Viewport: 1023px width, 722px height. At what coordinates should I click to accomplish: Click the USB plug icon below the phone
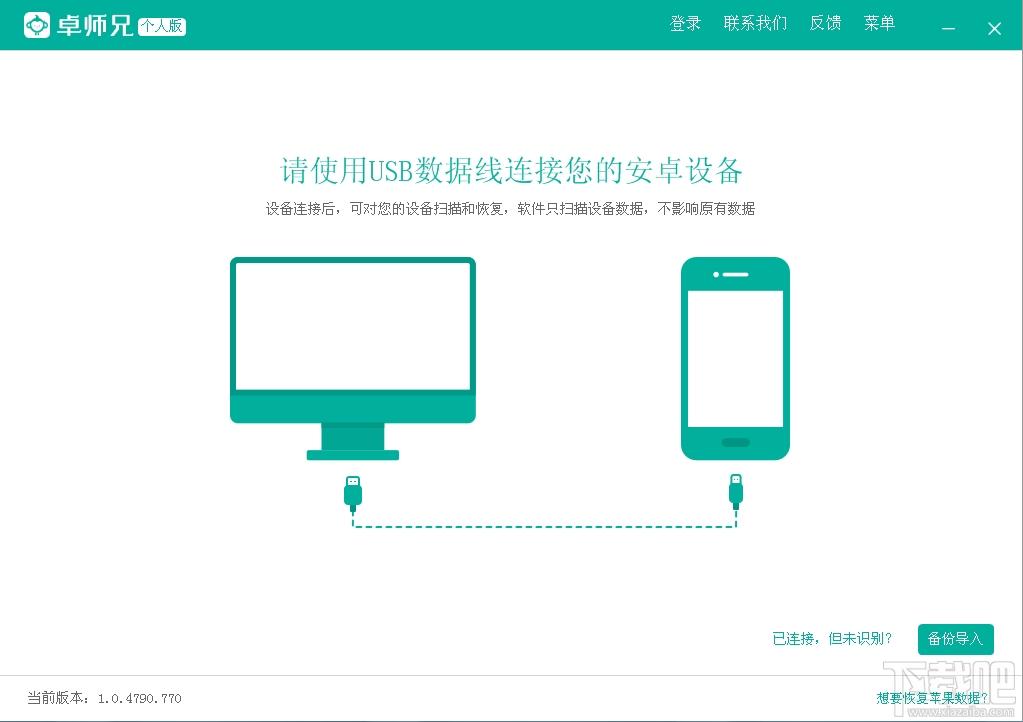pyautogui.click(x=736, y=492)
